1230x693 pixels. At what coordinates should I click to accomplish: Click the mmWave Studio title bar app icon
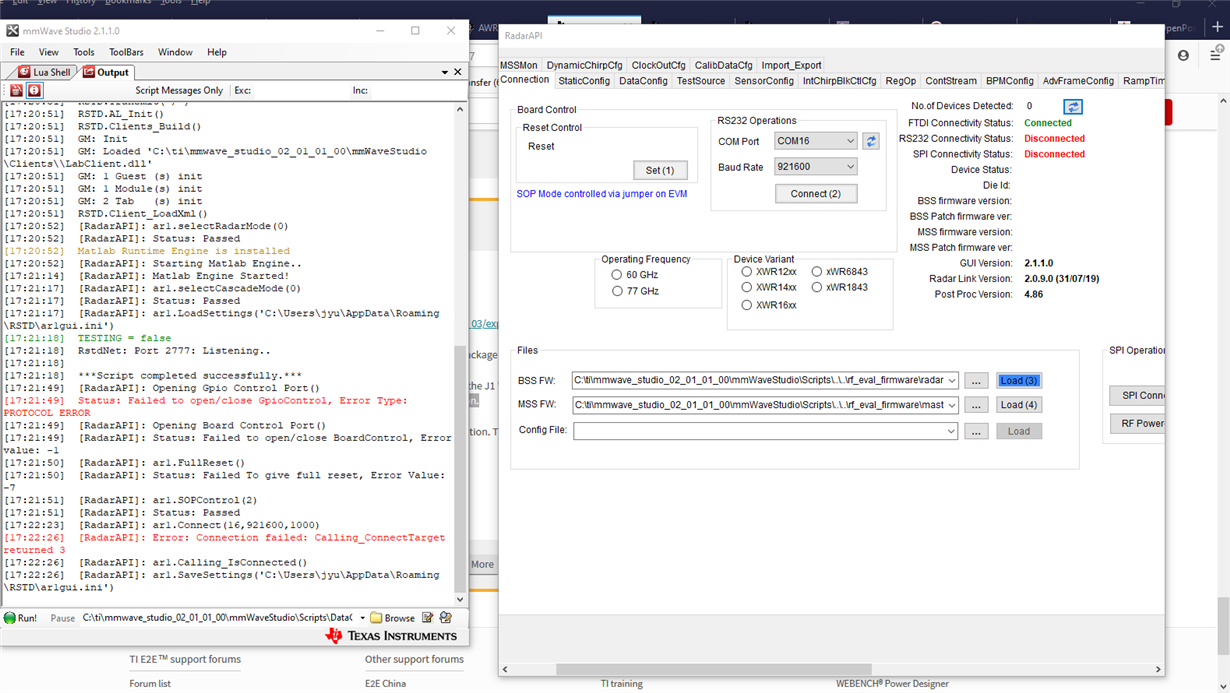tap(13, 31)
